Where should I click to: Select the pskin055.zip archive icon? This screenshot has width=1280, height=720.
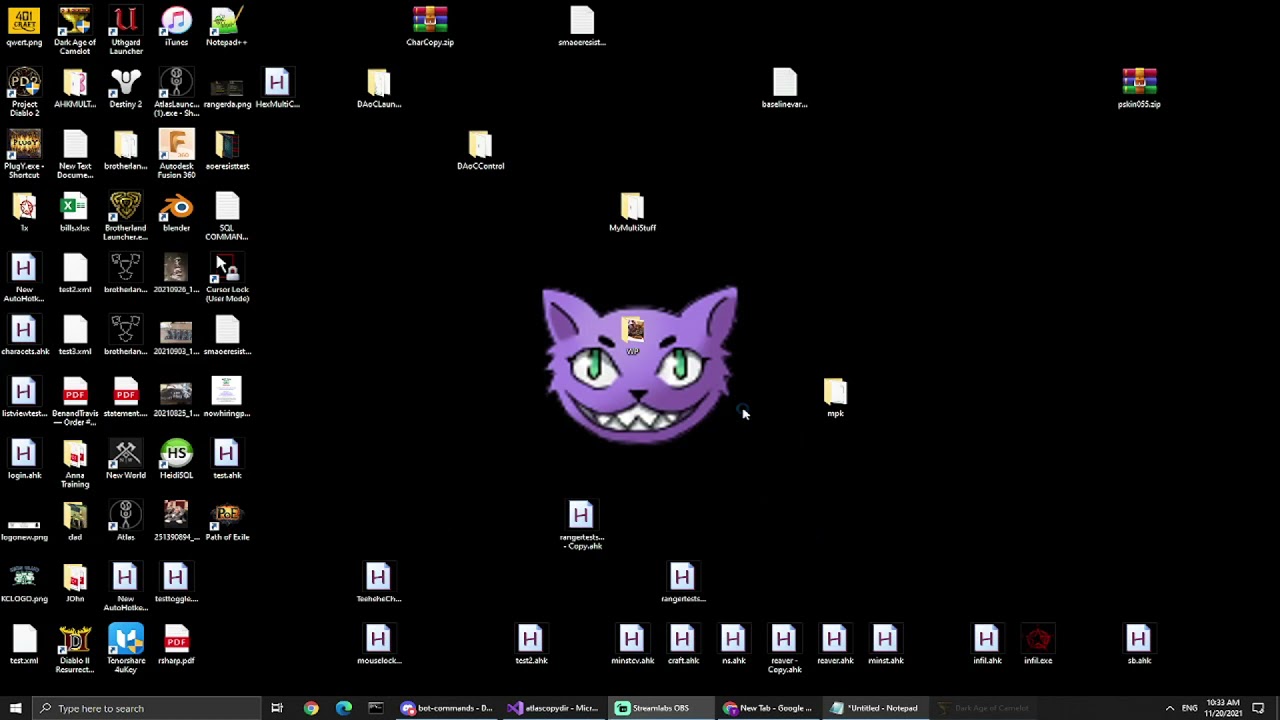pyautogui.click(x=1139, y=89)
